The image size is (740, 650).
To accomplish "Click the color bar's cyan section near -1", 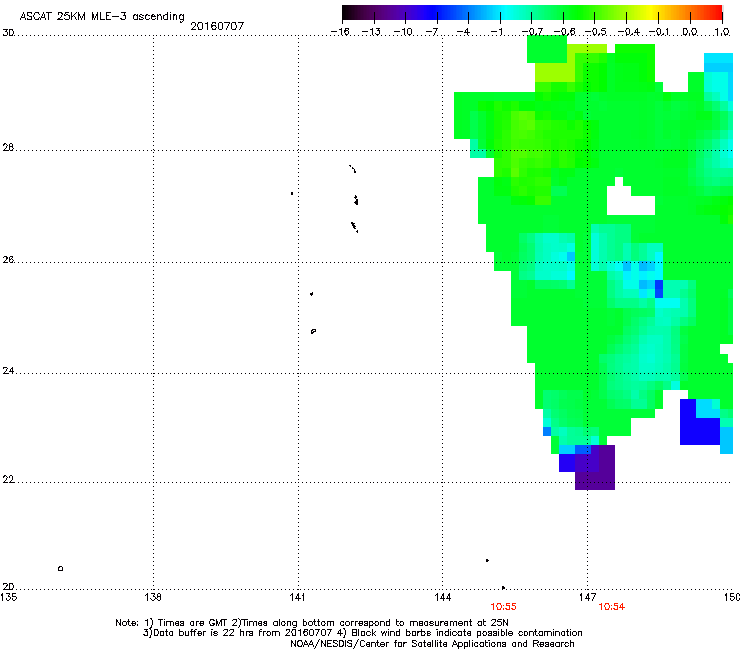I will coord(503,13).
